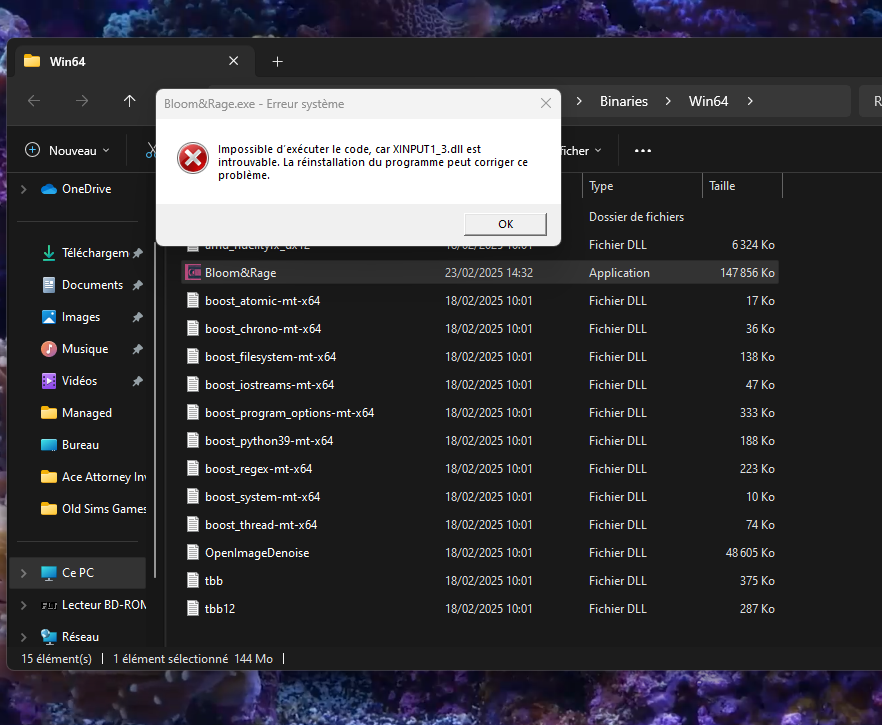Click the boost_chrono-mt-x64 file icon

tap(193, 328)
